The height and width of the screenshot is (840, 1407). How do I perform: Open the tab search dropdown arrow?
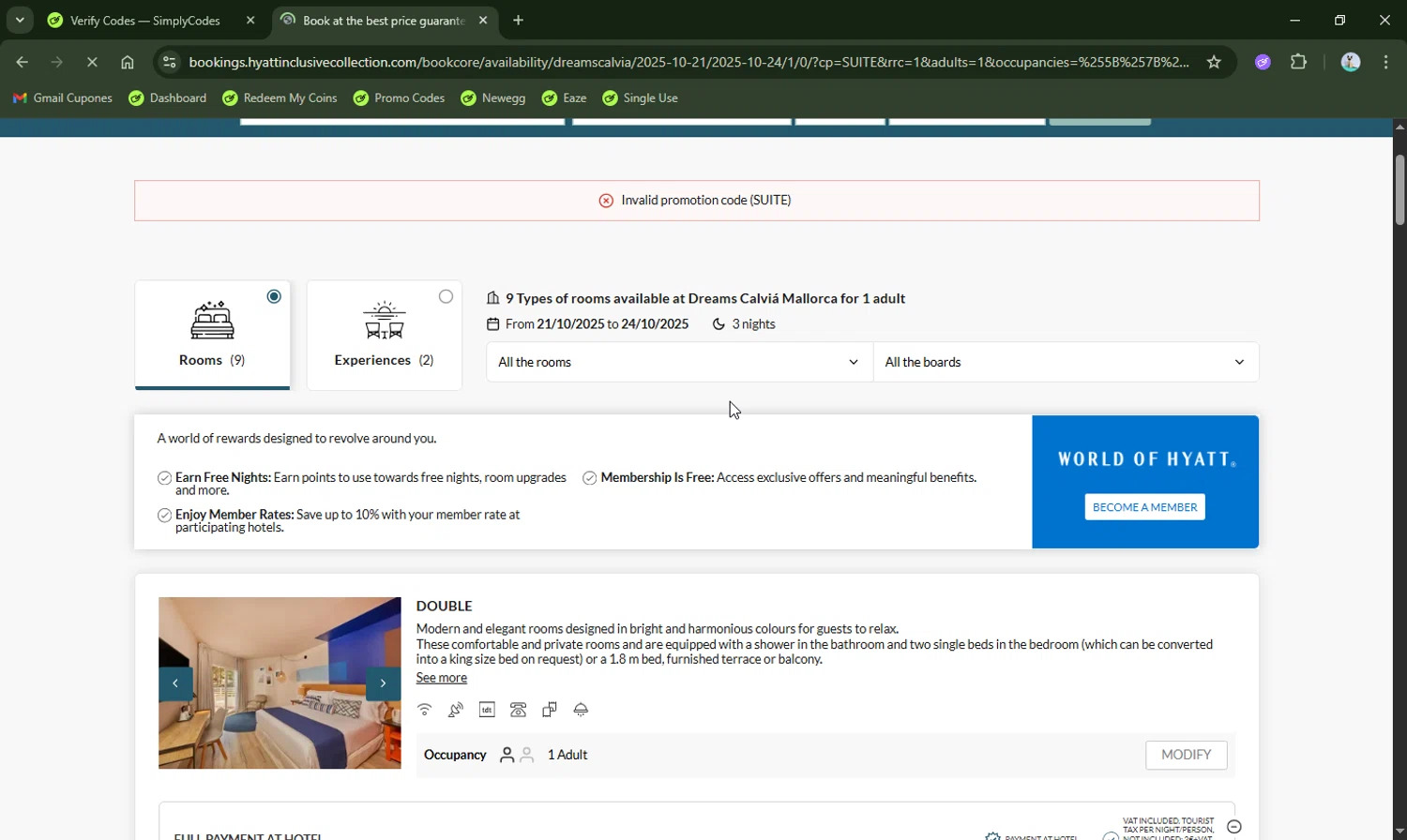pyautogui.click(x=20, y=20)
